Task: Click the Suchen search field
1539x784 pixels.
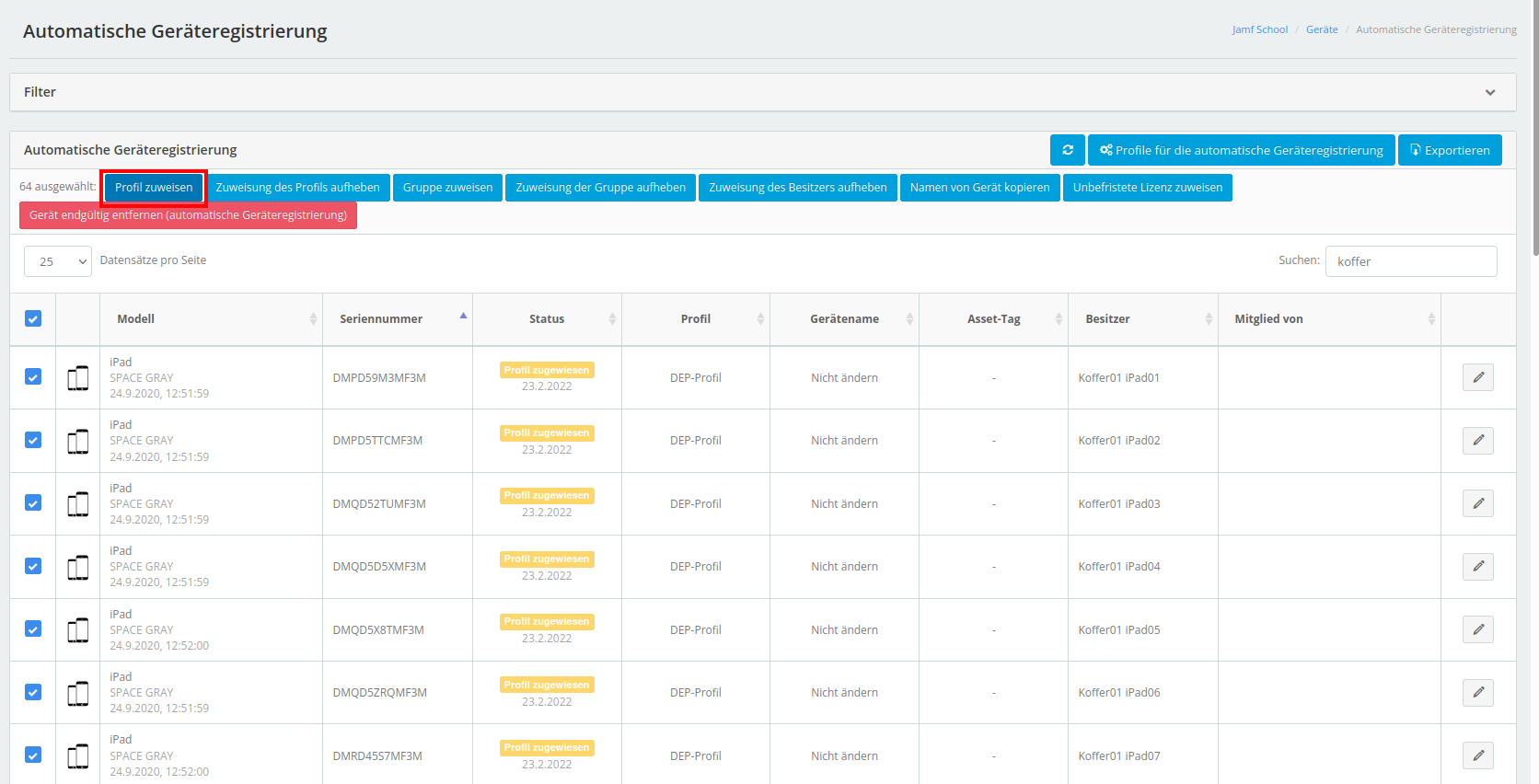Action: 1410,261
